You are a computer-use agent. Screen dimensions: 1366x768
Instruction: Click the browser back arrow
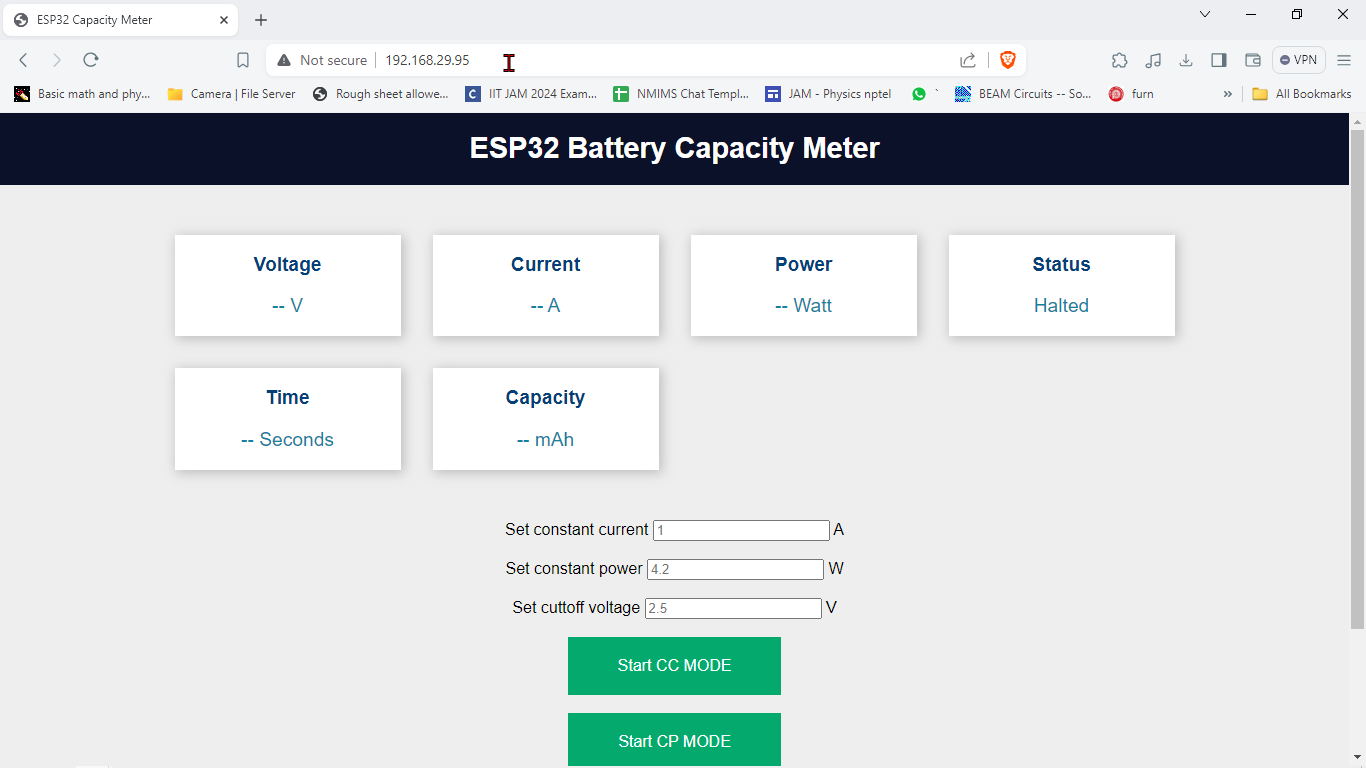[24, 60]
